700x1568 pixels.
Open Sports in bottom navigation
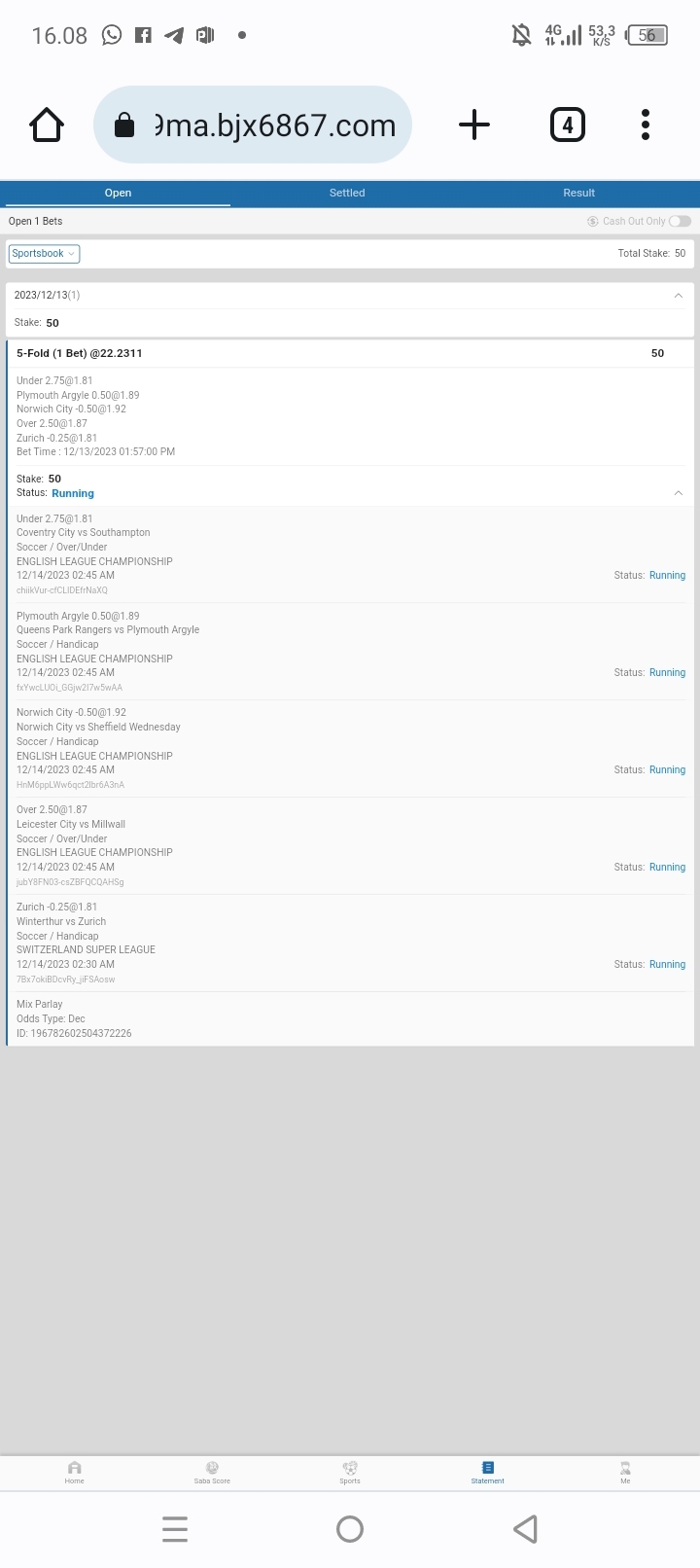coord(350,1472)
